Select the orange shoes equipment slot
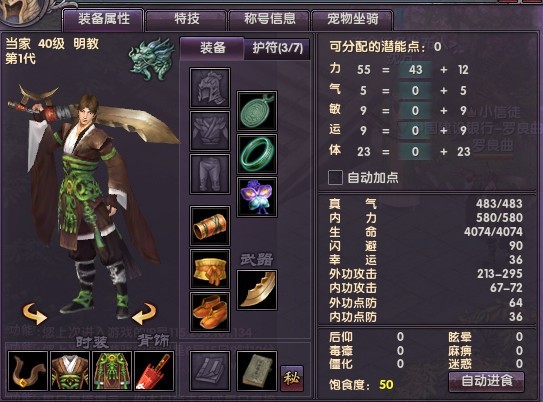This screenshot has height=402, width=543. pos(210,312)
